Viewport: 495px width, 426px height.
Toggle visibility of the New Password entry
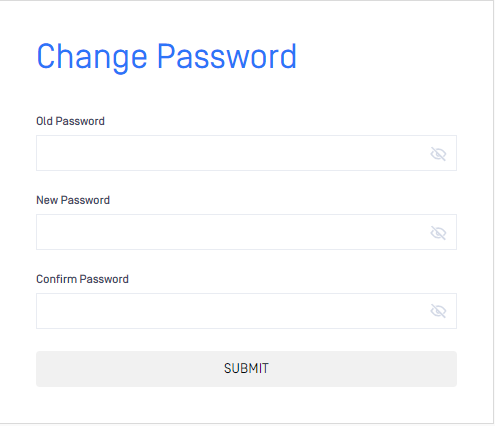(x=438, y=233)
